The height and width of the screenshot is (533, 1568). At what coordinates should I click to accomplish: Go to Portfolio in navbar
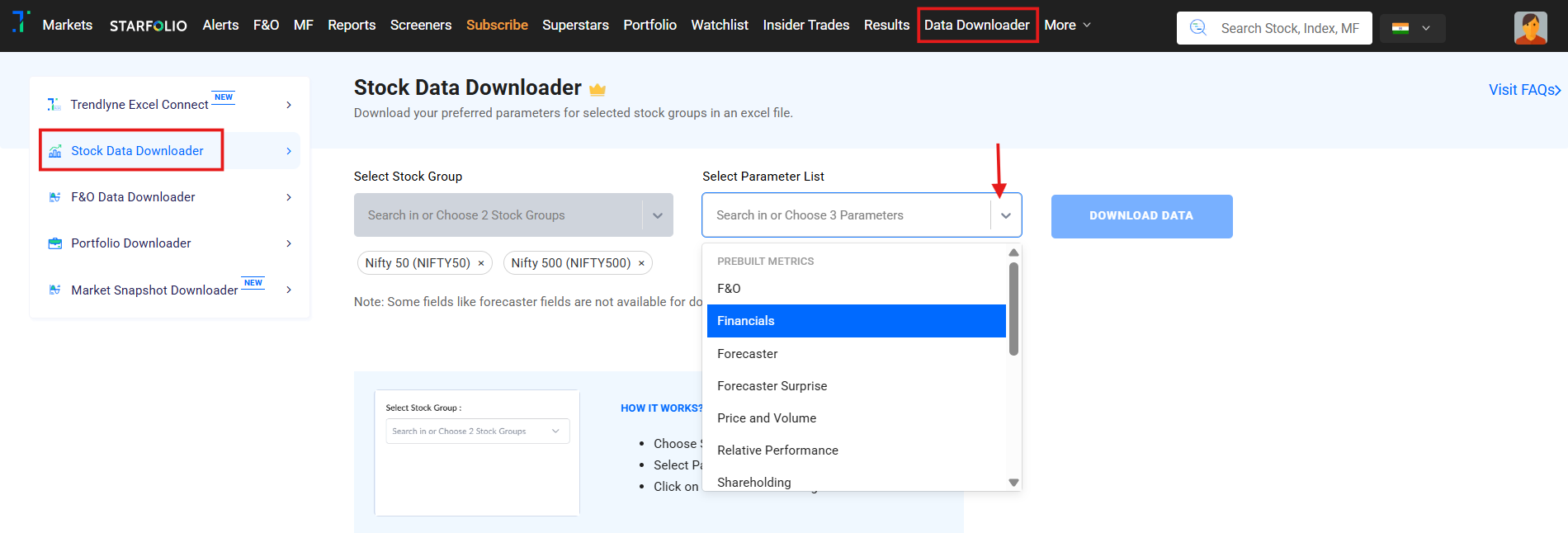[x=649, y=25]
